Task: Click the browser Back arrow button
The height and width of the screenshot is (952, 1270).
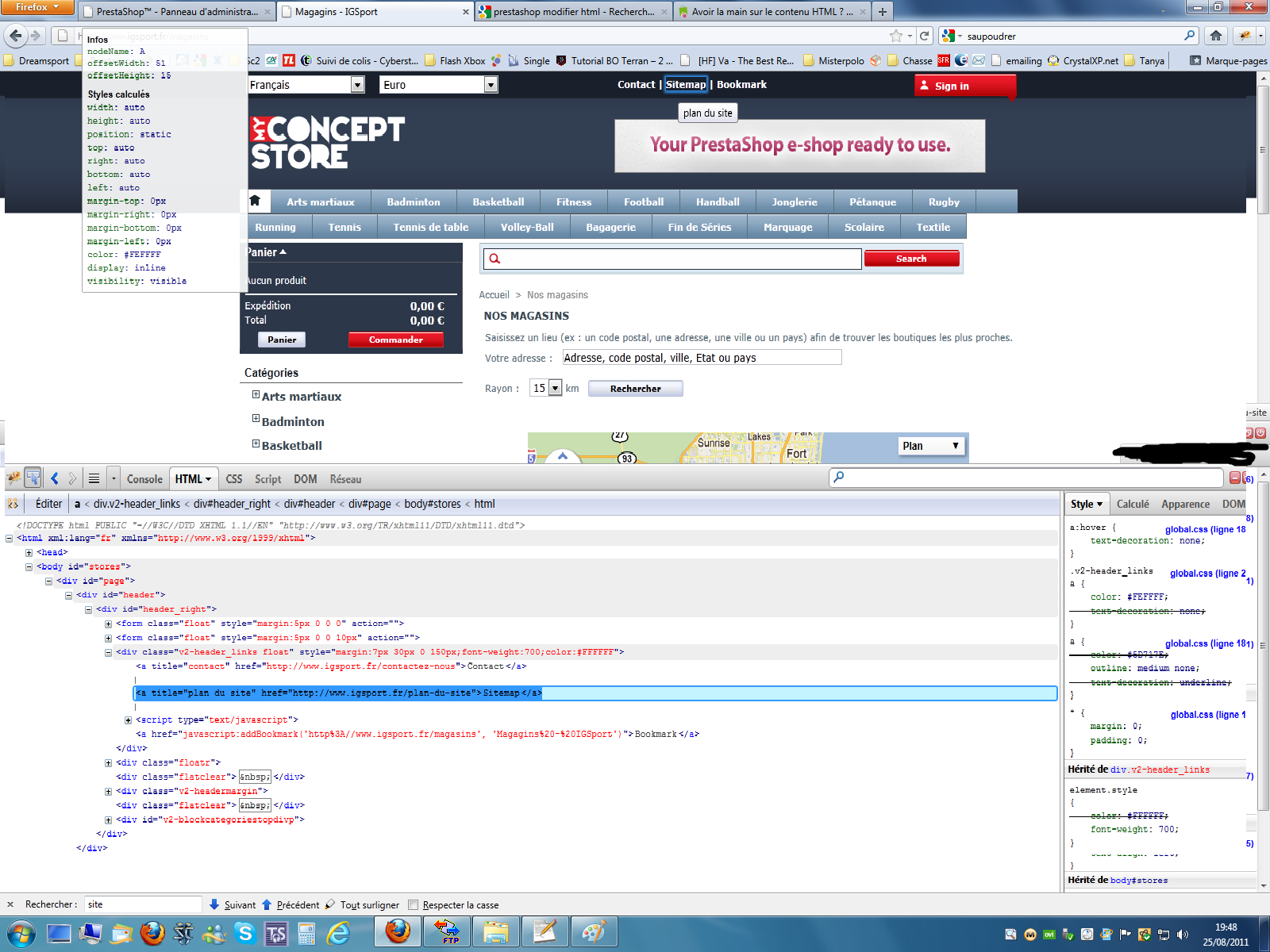Action: (16, 36)
